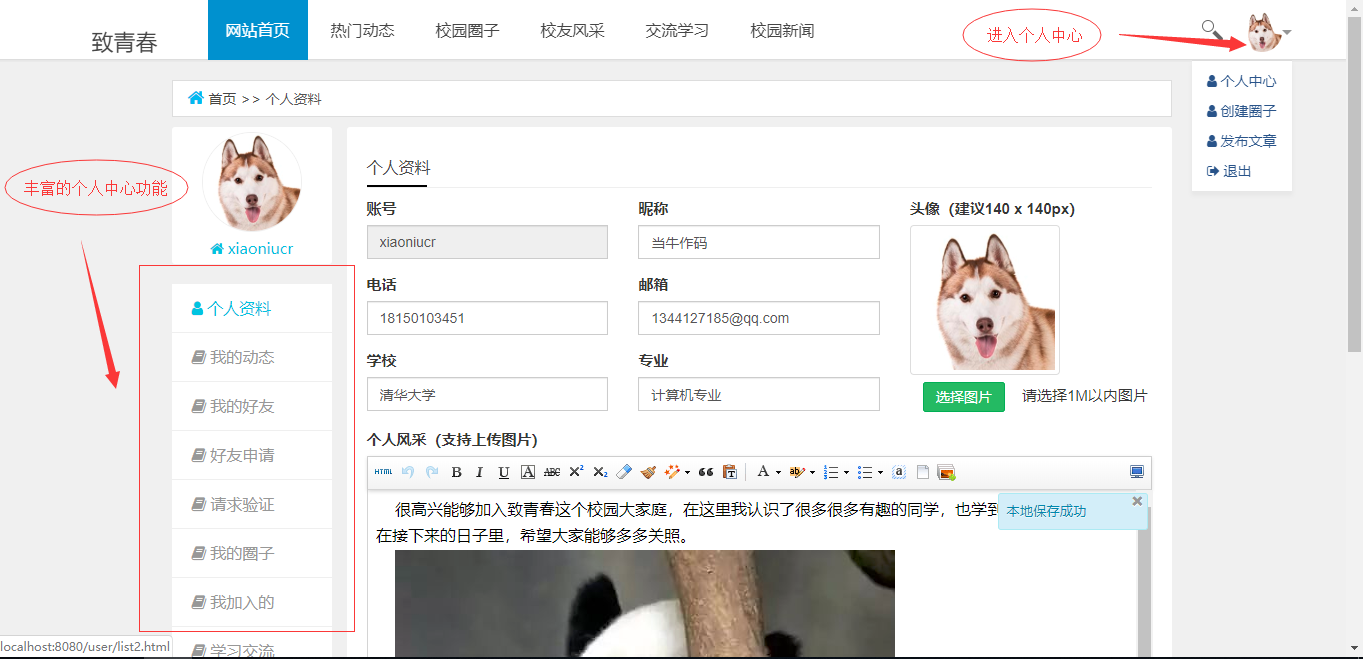Click the 致青春 site logo

click(125, 42)
